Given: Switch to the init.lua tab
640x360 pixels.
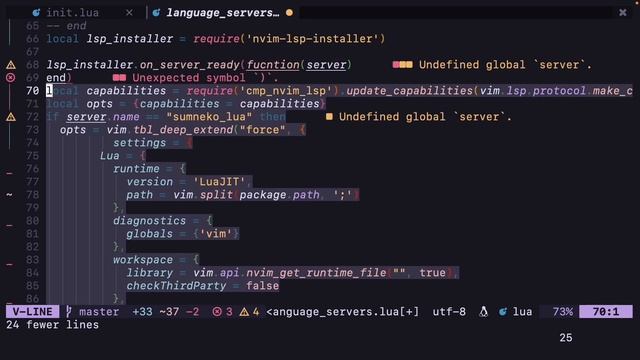Looking at the screenshot, I should click(73, 13).
